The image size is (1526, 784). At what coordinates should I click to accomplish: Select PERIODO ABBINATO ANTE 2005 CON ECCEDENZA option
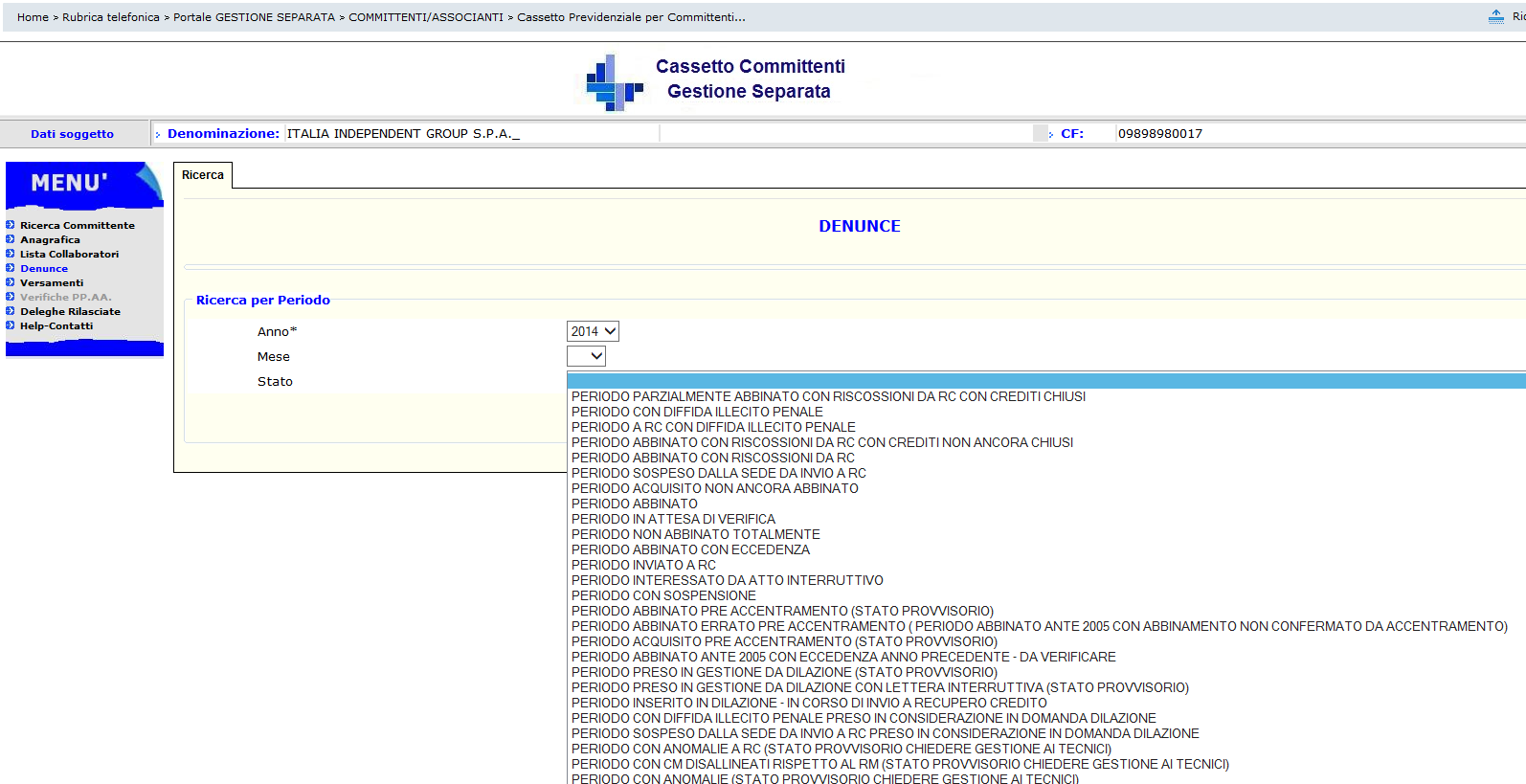(x=1046, y=657)
